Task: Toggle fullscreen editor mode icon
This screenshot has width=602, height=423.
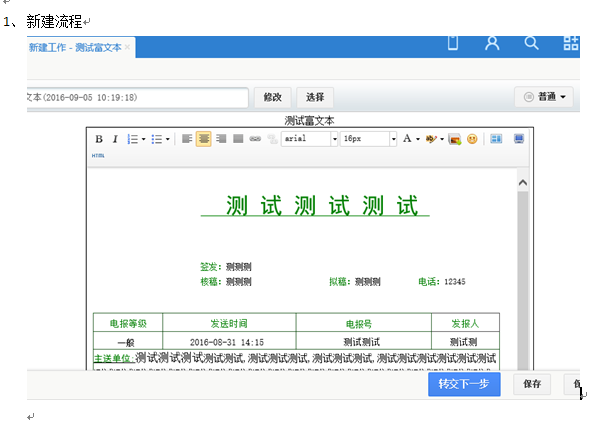Action: click(x=519, y=139)
